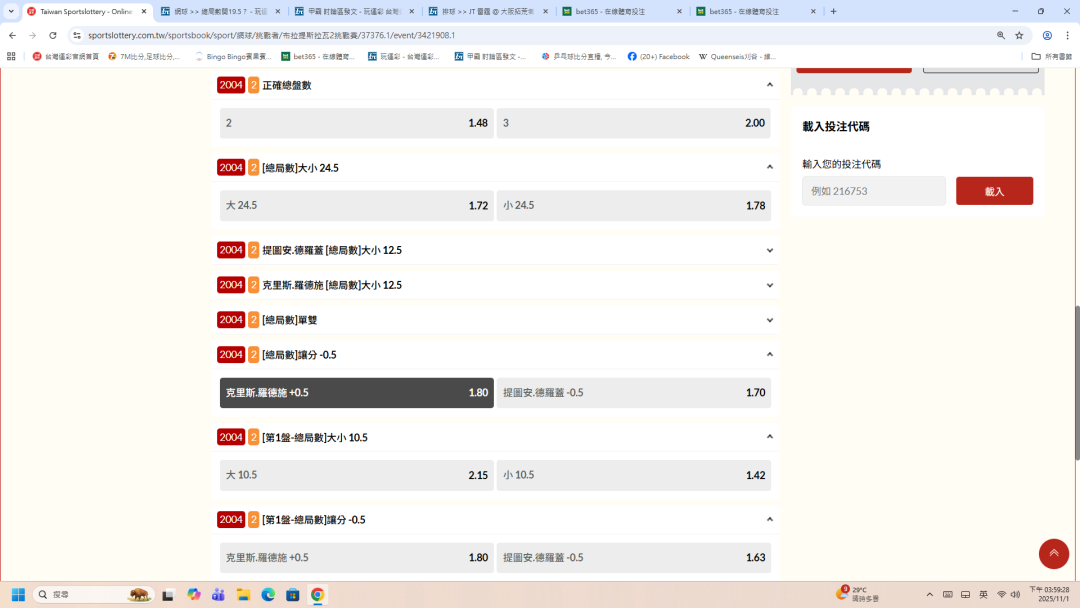
Task: Expand the [總局數]單雙 market section
Action: click(770, 320)
